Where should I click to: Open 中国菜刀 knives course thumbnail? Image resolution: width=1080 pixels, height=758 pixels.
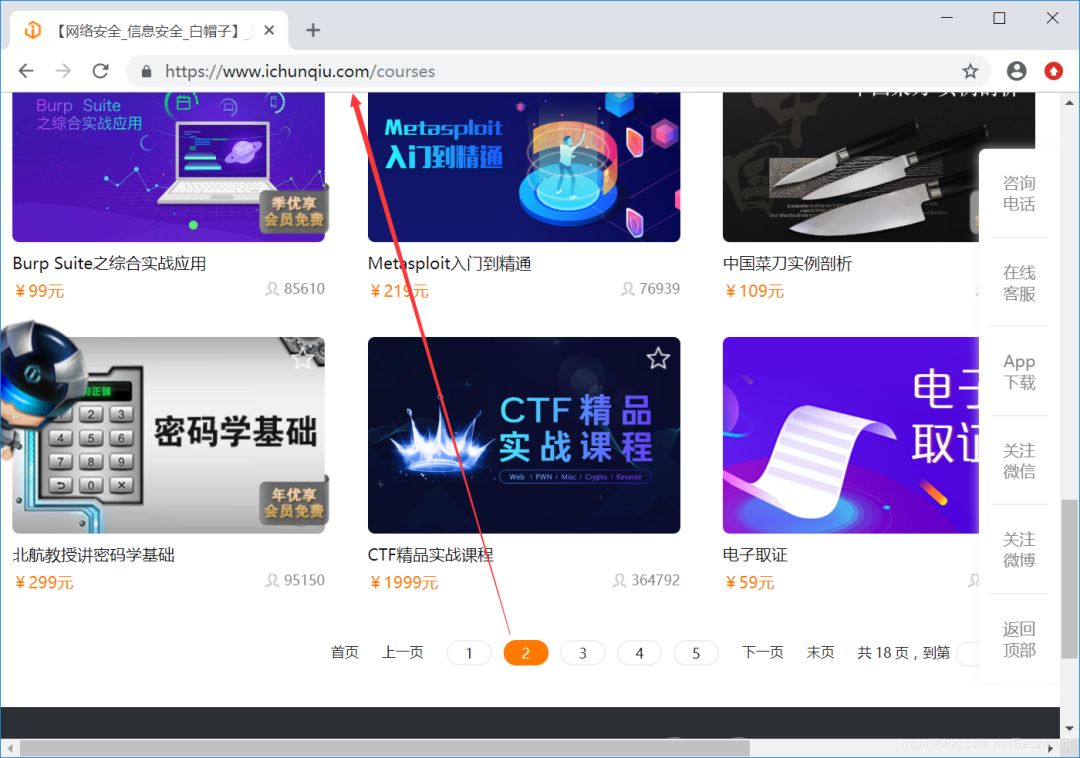[x=851, y=167]
